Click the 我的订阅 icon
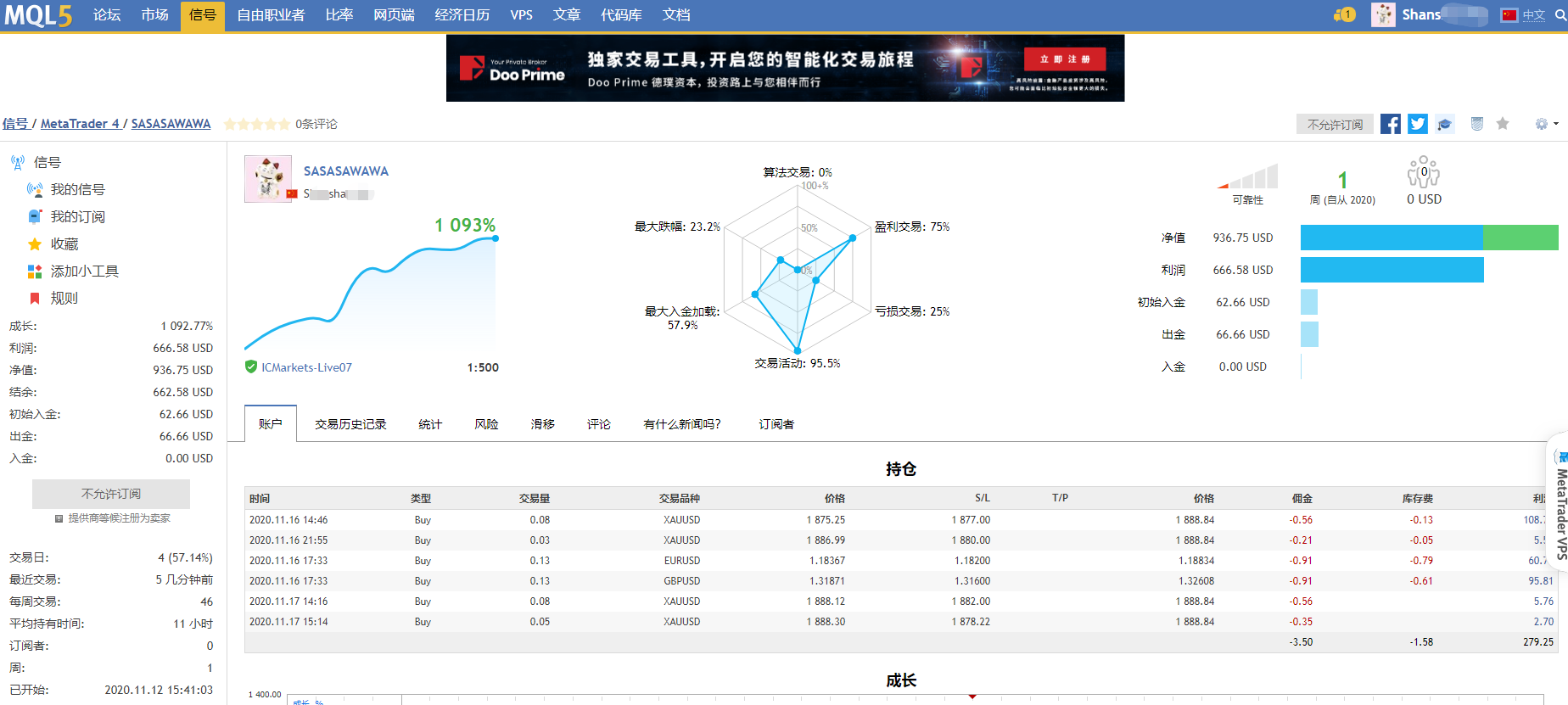Screen dimensions: 1568x705 point(35,216)
